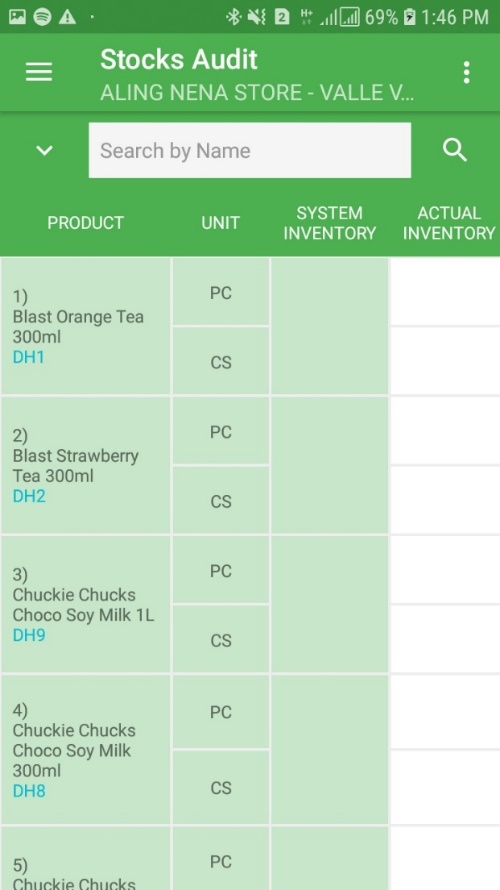Select the SYSTEM INVENTORY column header
Viewport: 500px width, 890px height.
(x=330, y=223)
